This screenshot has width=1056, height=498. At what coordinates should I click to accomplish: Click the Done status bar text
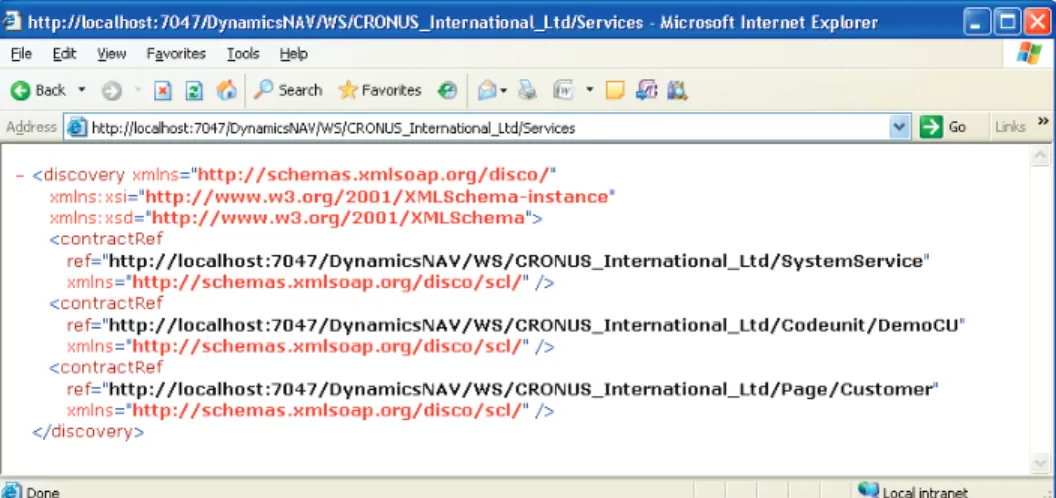43,492
